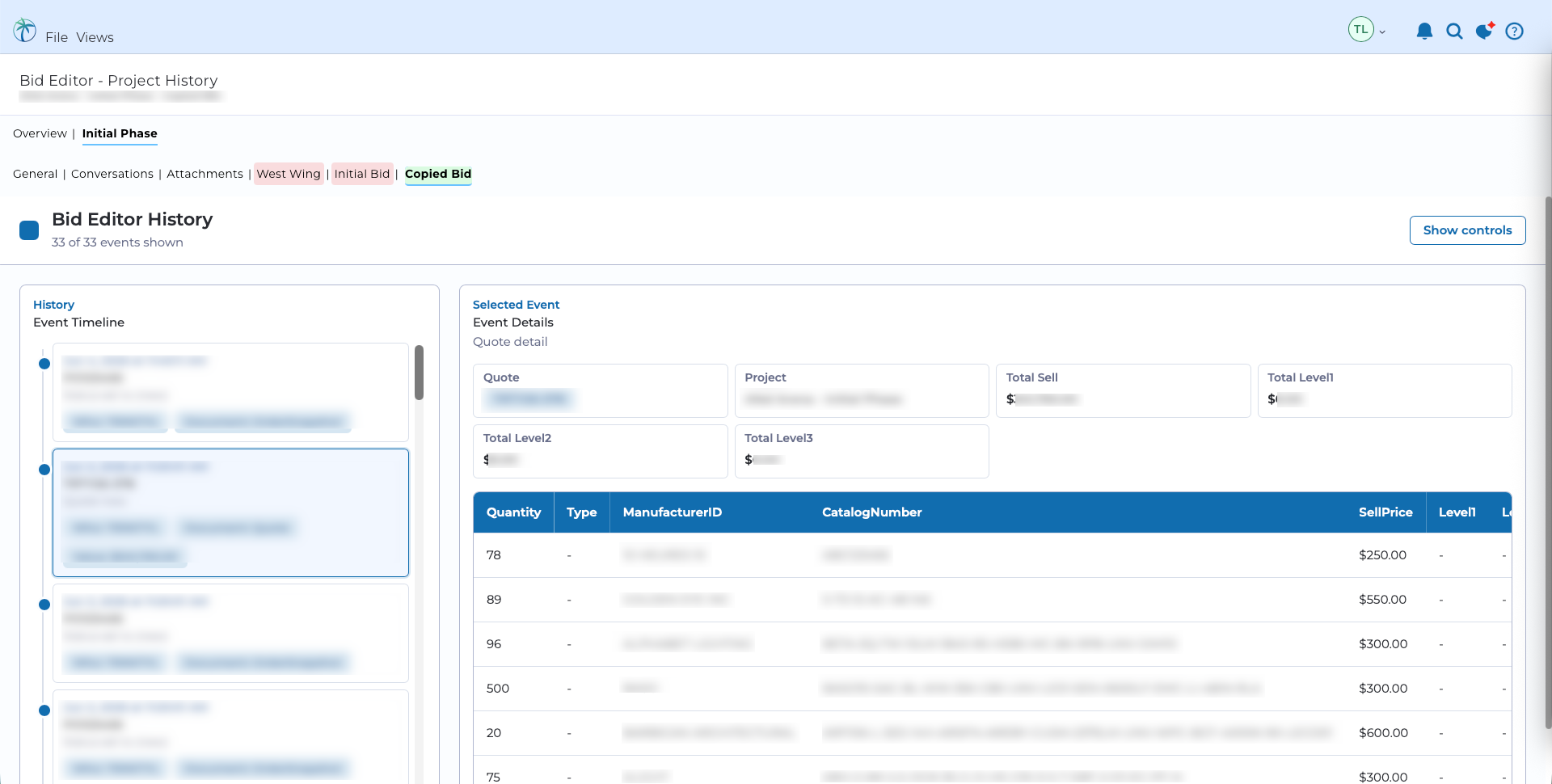Screen dimensions: 1552x784
Task: Click the $600.00 sell price
Action: click(1383, 733)
